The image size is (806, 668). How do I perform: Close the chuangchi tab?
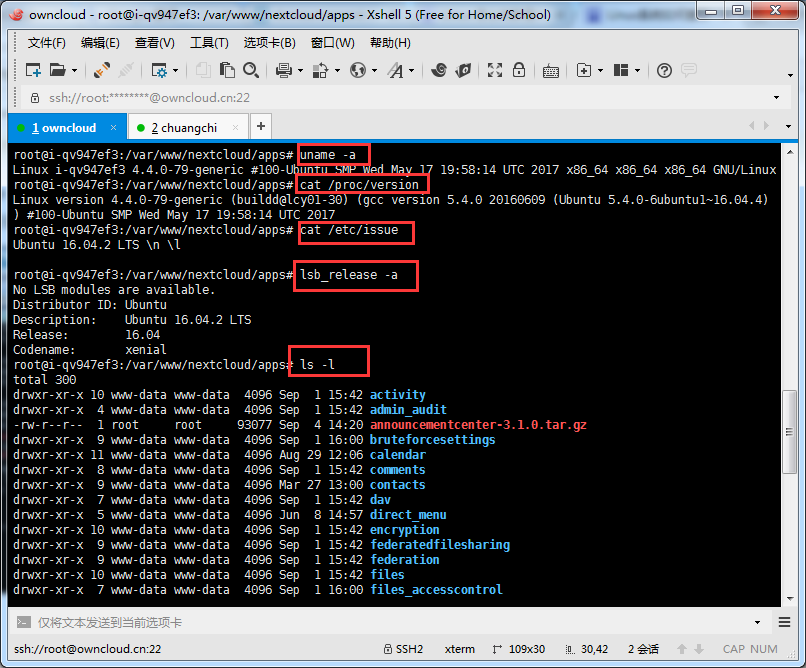click(235, 127)
